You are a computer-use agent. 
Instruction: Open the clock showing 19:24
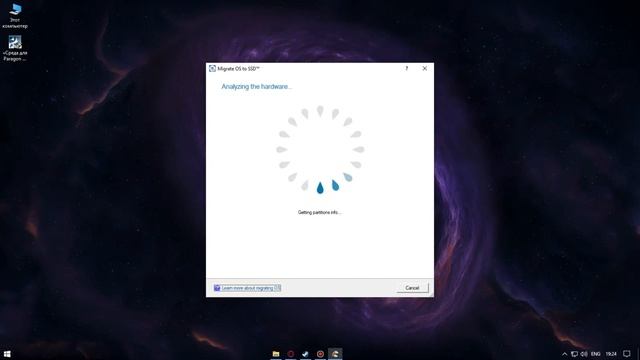611,354
